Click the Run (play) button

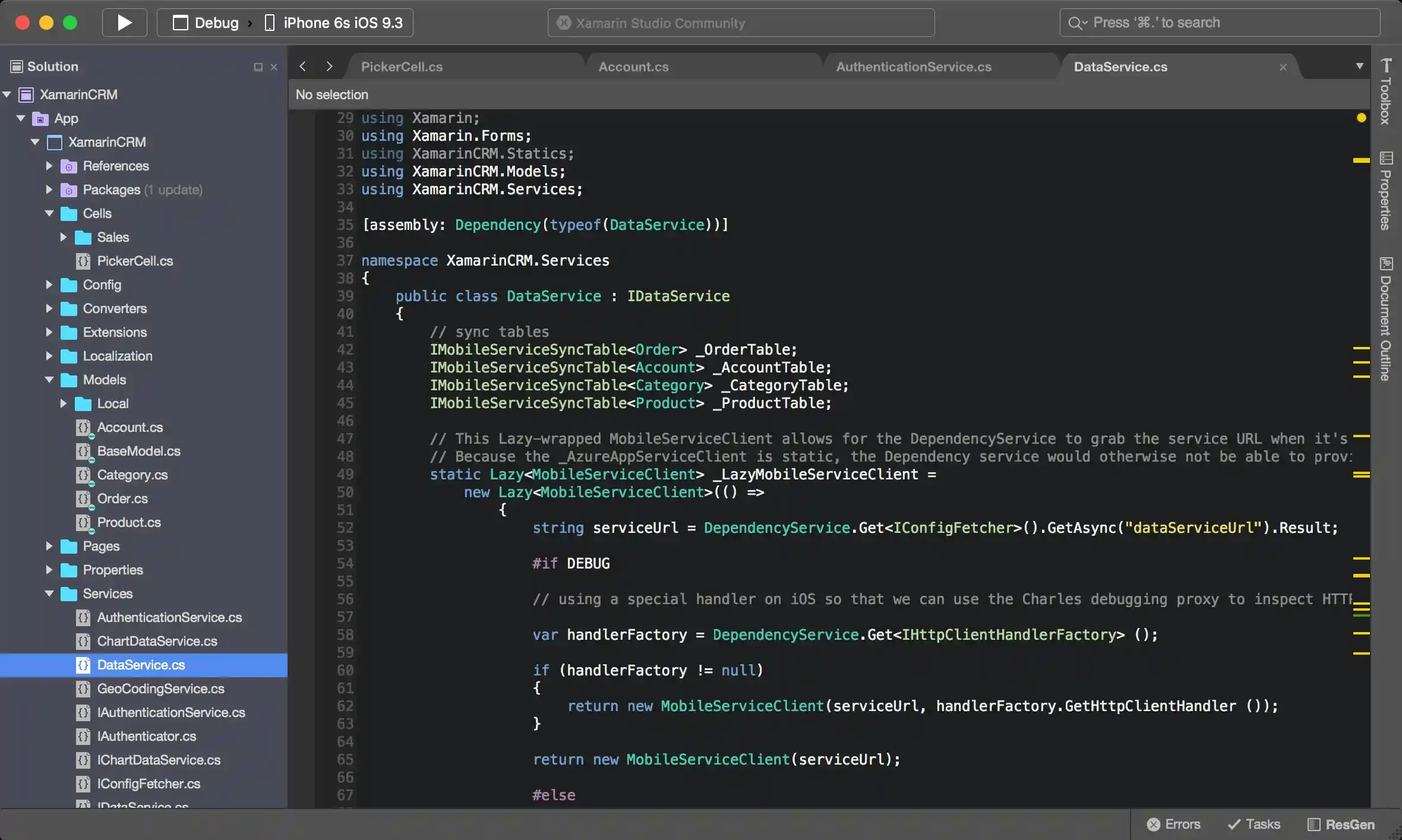(124, 23)
